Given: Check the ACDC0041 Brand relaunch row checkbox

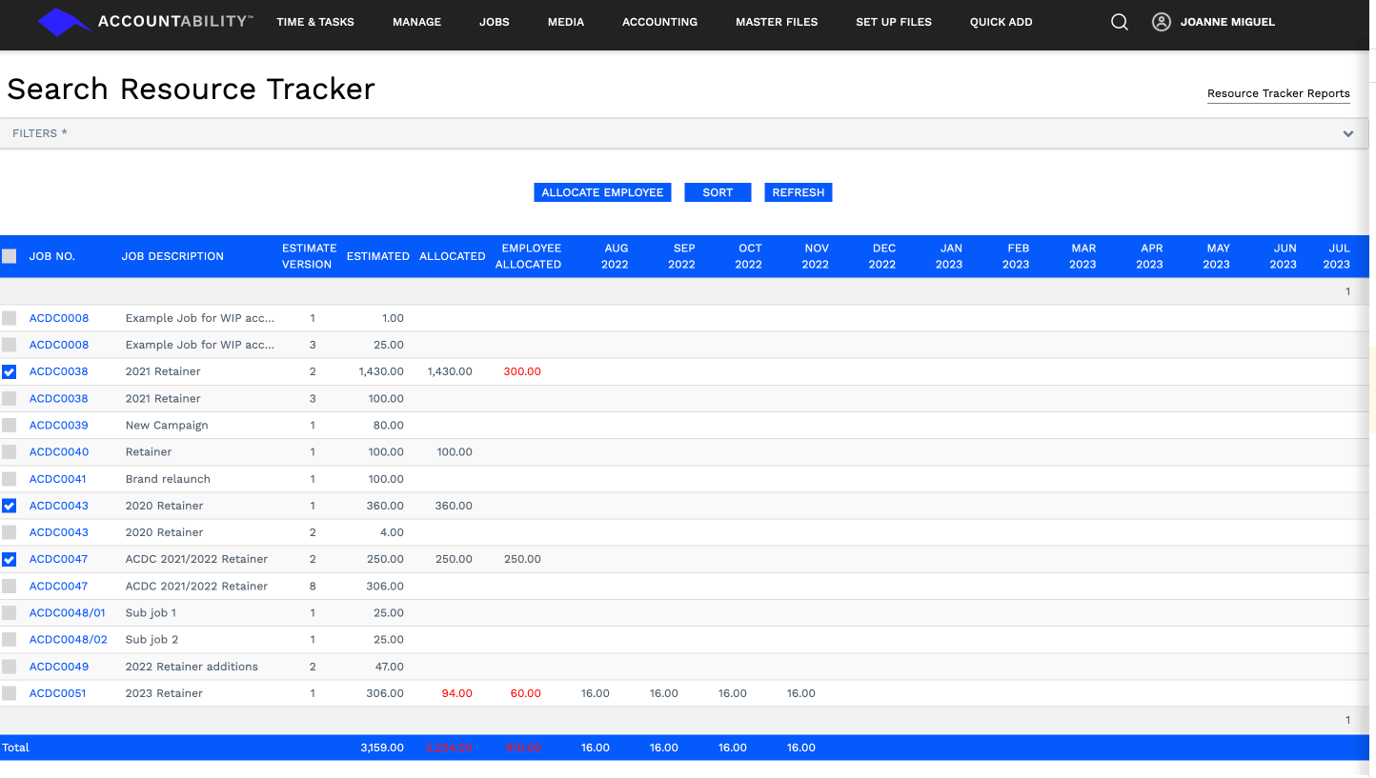Looking at the screenshot, I should (x=10, y=478).
